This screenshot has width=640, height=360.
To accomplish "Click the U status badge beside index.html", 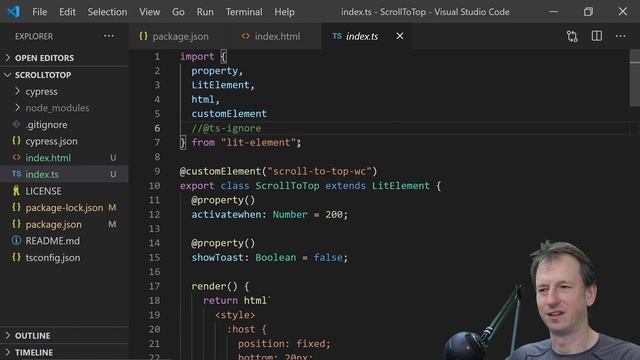I will pyautogui.click(x=113, y=158).
